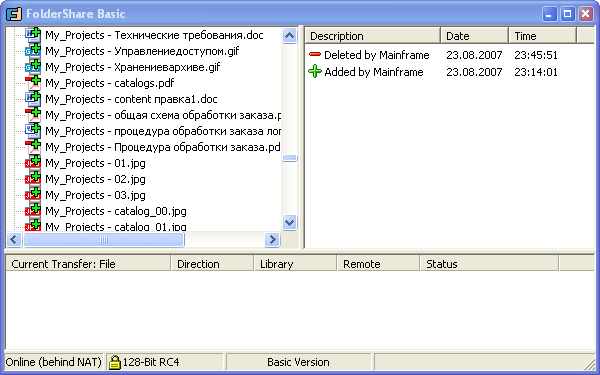Click the horizontal scroll right arrow
The height and width of the screenshot is (375, 600).
pyautogui.click(x=272, y=240)
